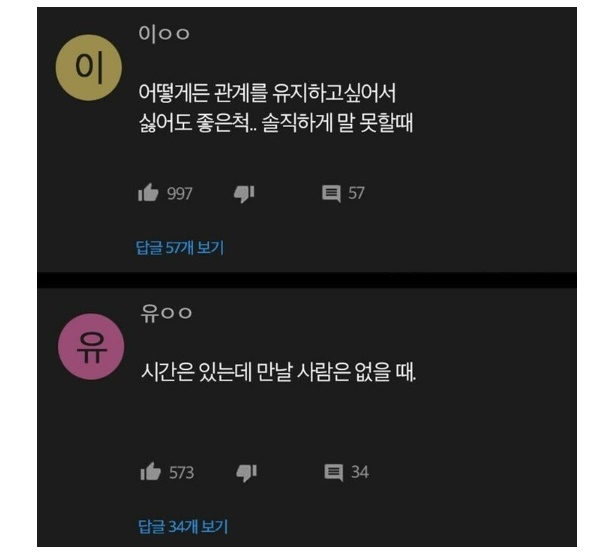
Task: Open reply icon with 34 replies
Action: 334,472
